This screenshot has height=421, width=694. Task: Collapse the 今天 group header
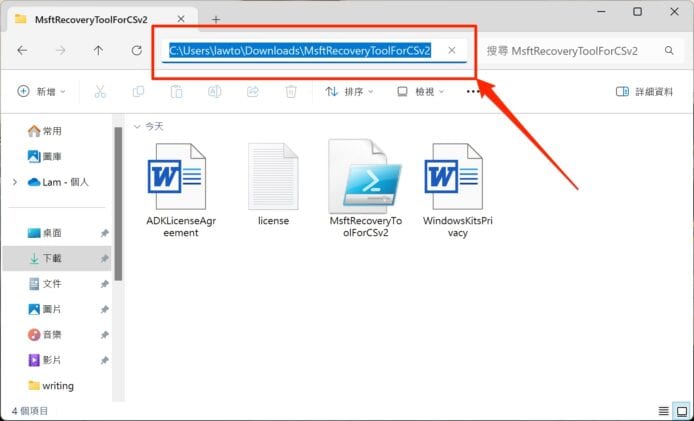[x=137, y=127]
